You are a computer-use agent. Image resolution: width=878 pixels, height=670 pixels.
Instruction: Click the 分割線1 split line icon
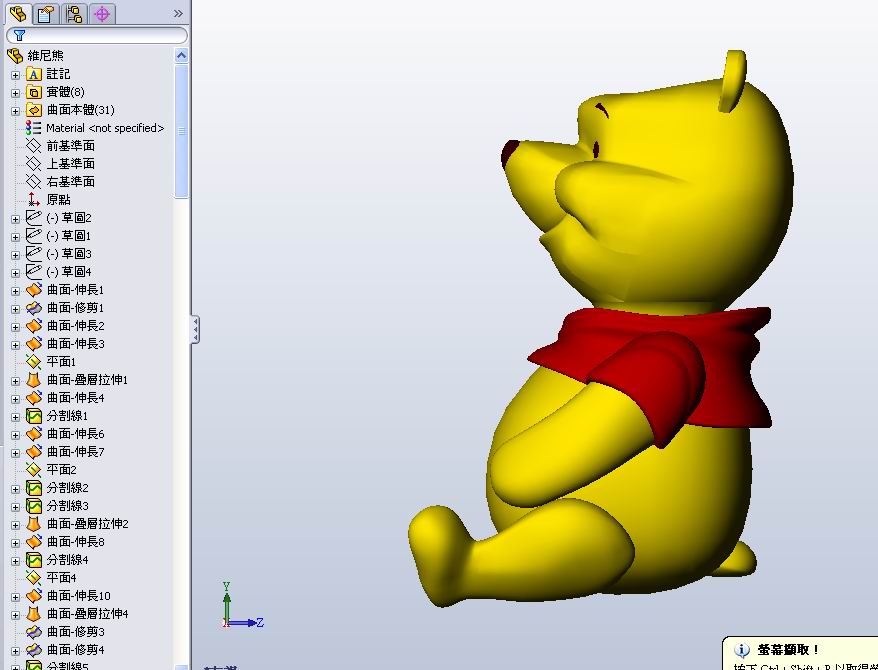[34, 416]
